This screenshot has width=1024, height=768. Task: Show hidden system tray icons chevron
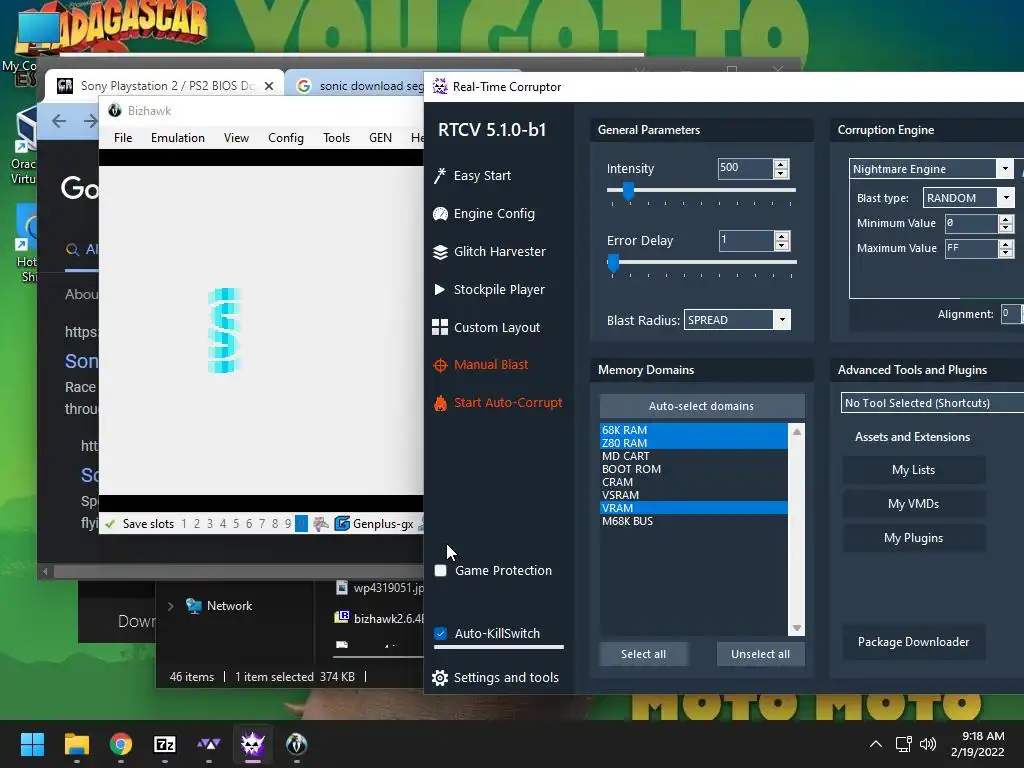click(876, 744)
